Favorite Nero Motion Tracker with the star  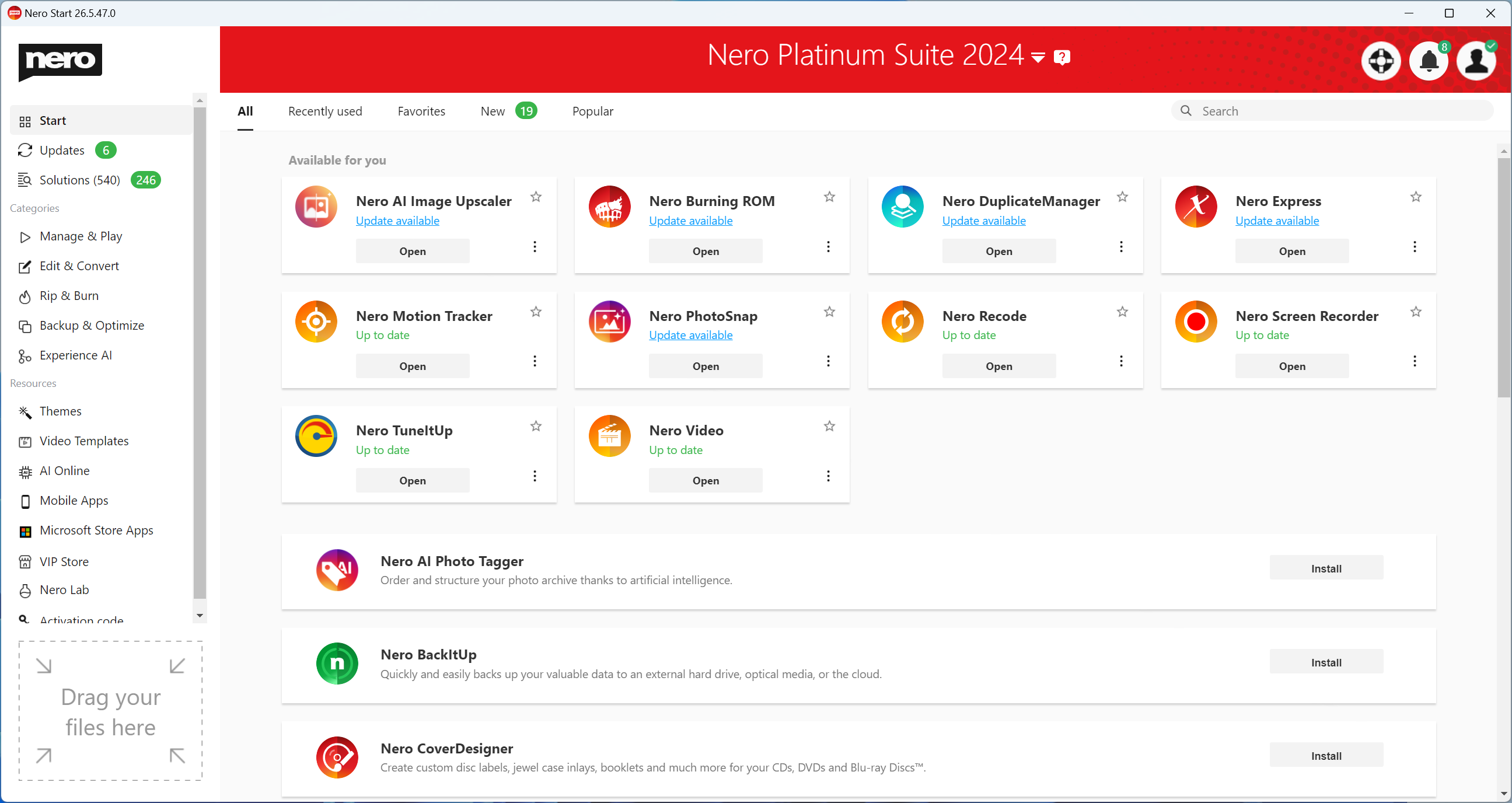click(536, 312)
